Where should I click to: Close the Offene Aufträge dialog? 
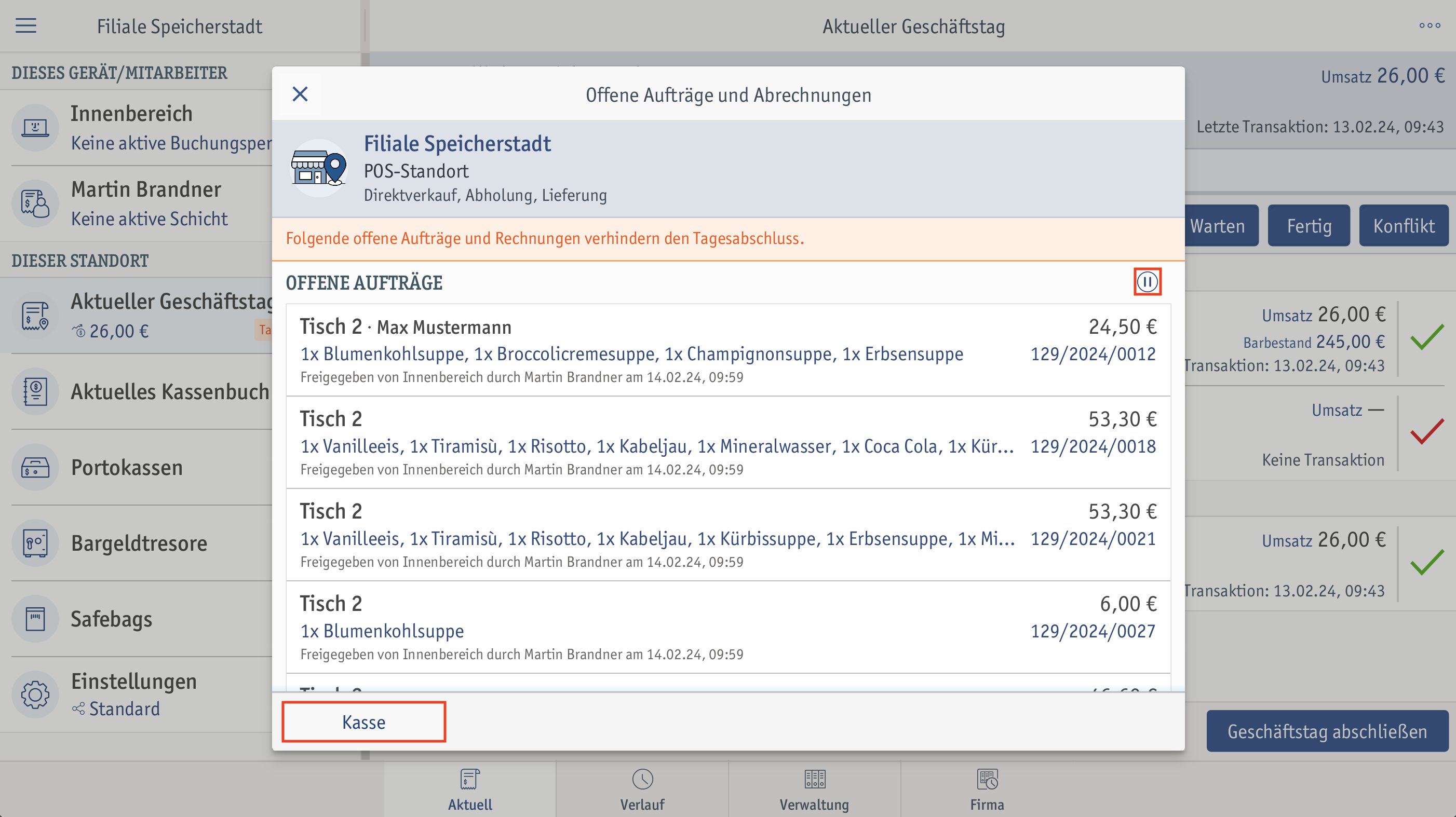point(300,94)
